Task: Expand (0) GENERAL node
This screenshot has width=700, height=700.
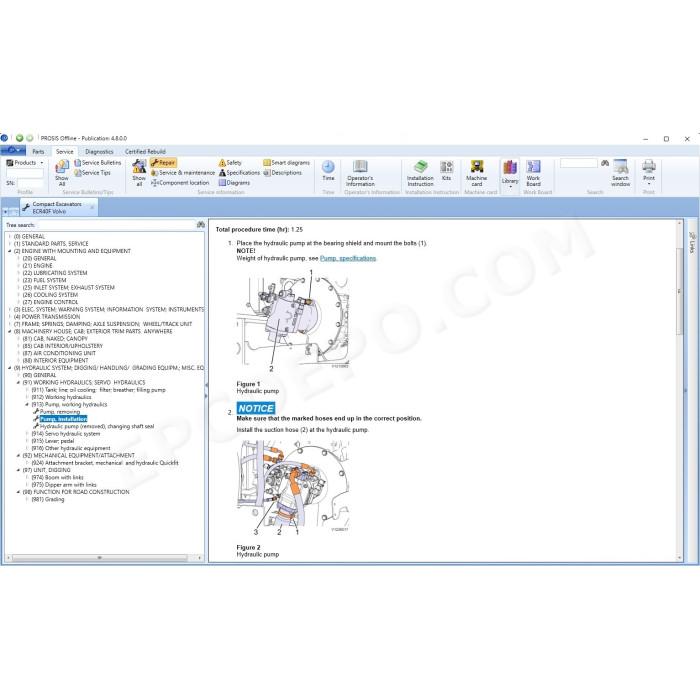Action: tap(10, 237)
